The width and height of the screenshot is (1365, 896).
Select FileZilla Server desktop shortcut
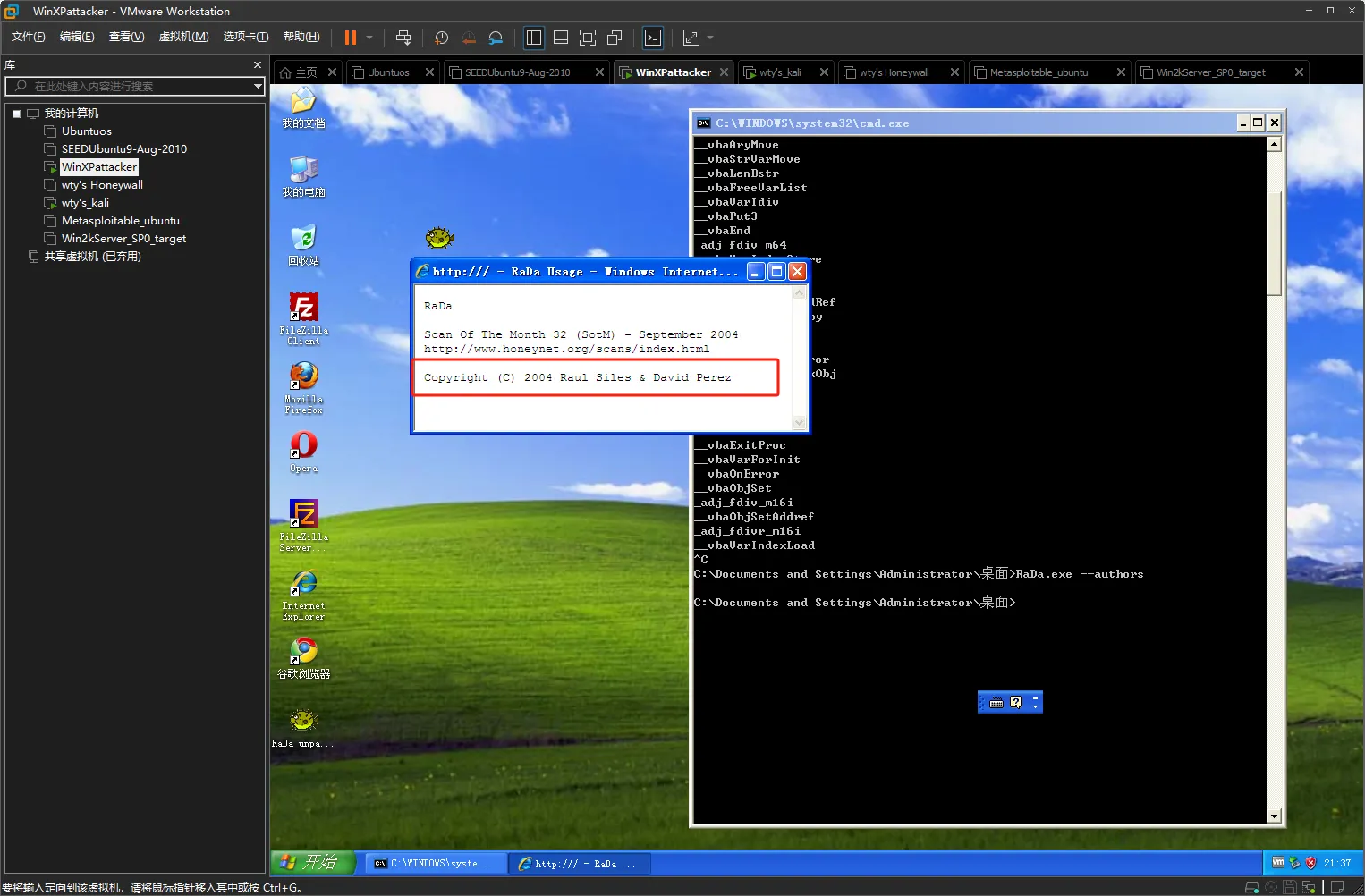point(303,526)
